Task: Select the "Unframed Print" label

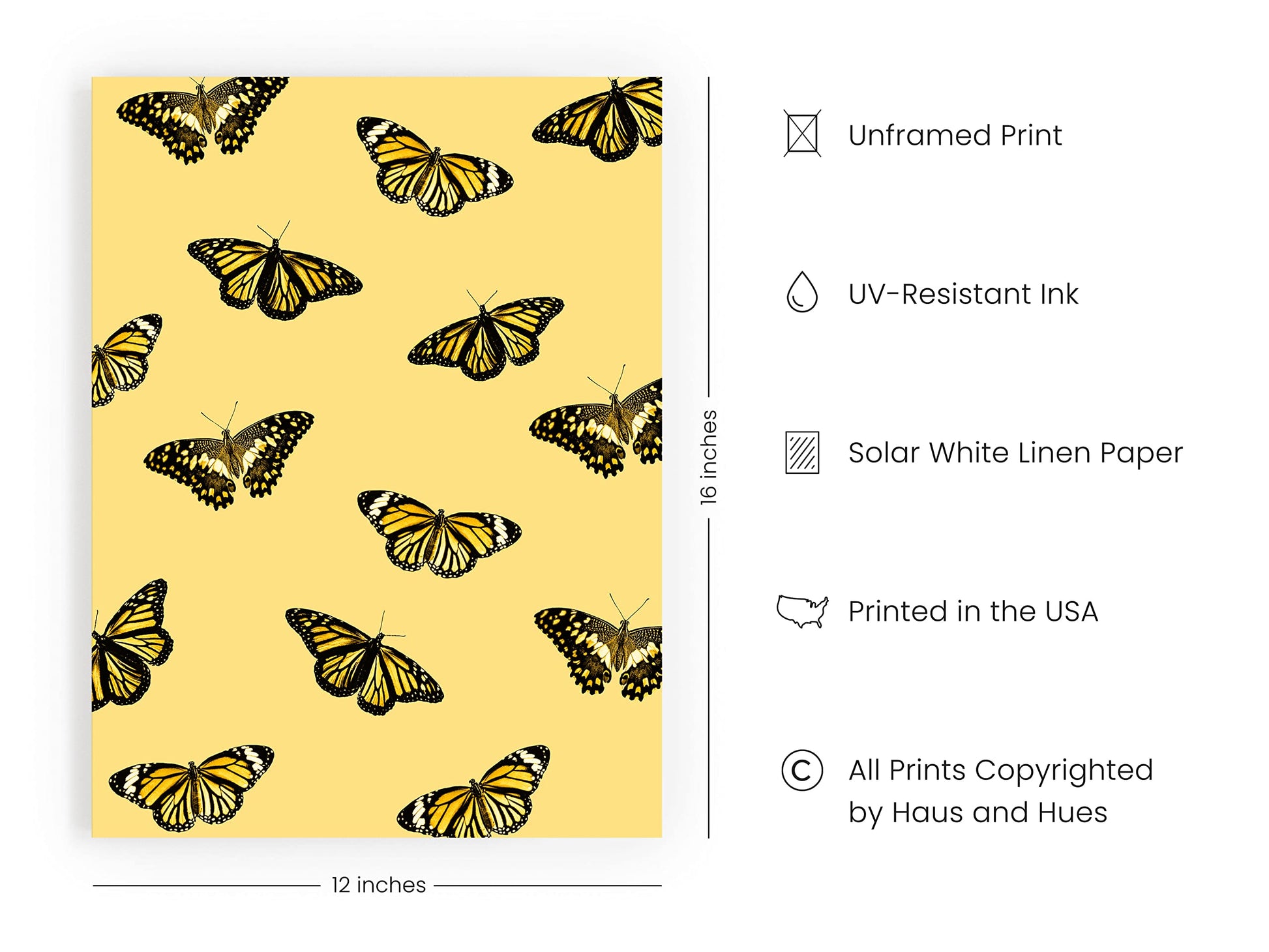Action: (955, 136)
